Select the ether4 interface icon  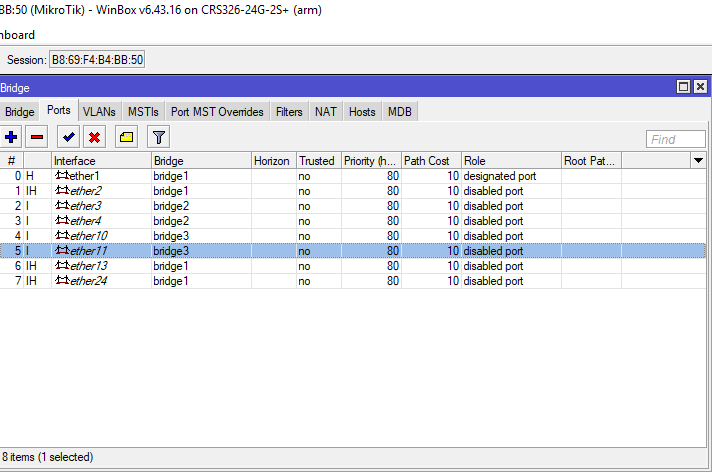[x=62, y=220]
